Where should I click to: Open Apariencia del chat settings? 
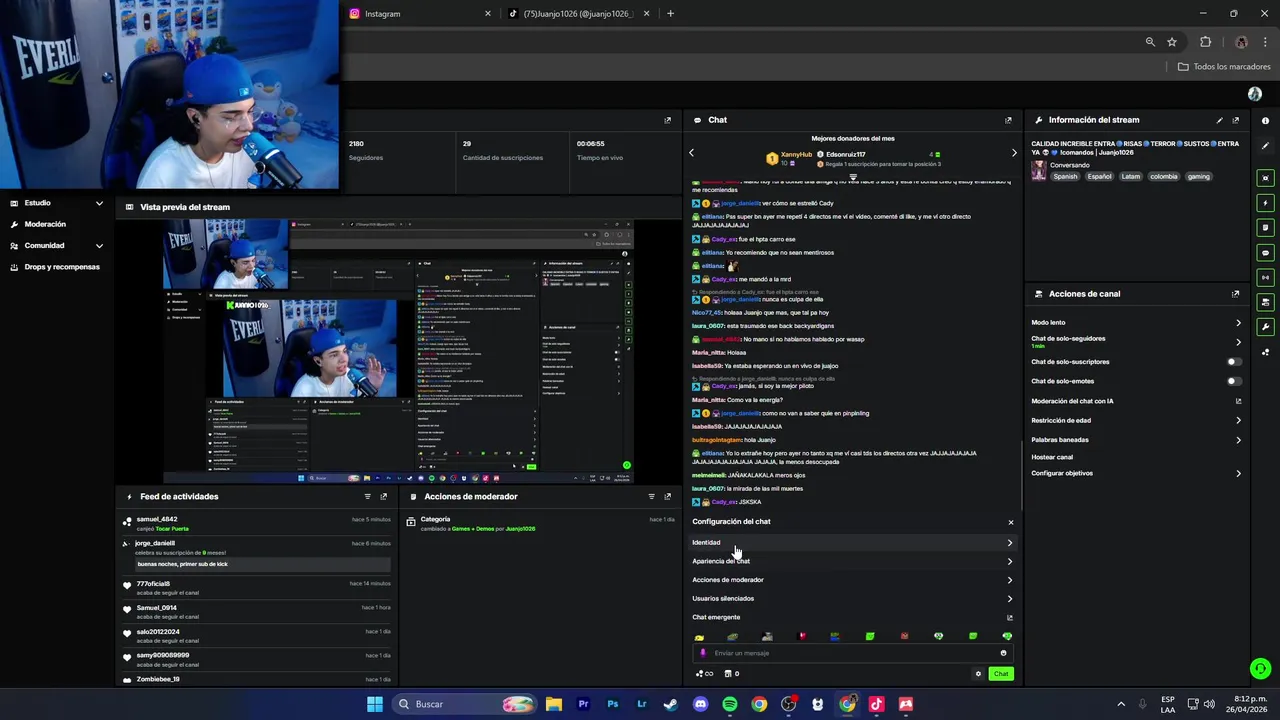click(x=852, y=561)
